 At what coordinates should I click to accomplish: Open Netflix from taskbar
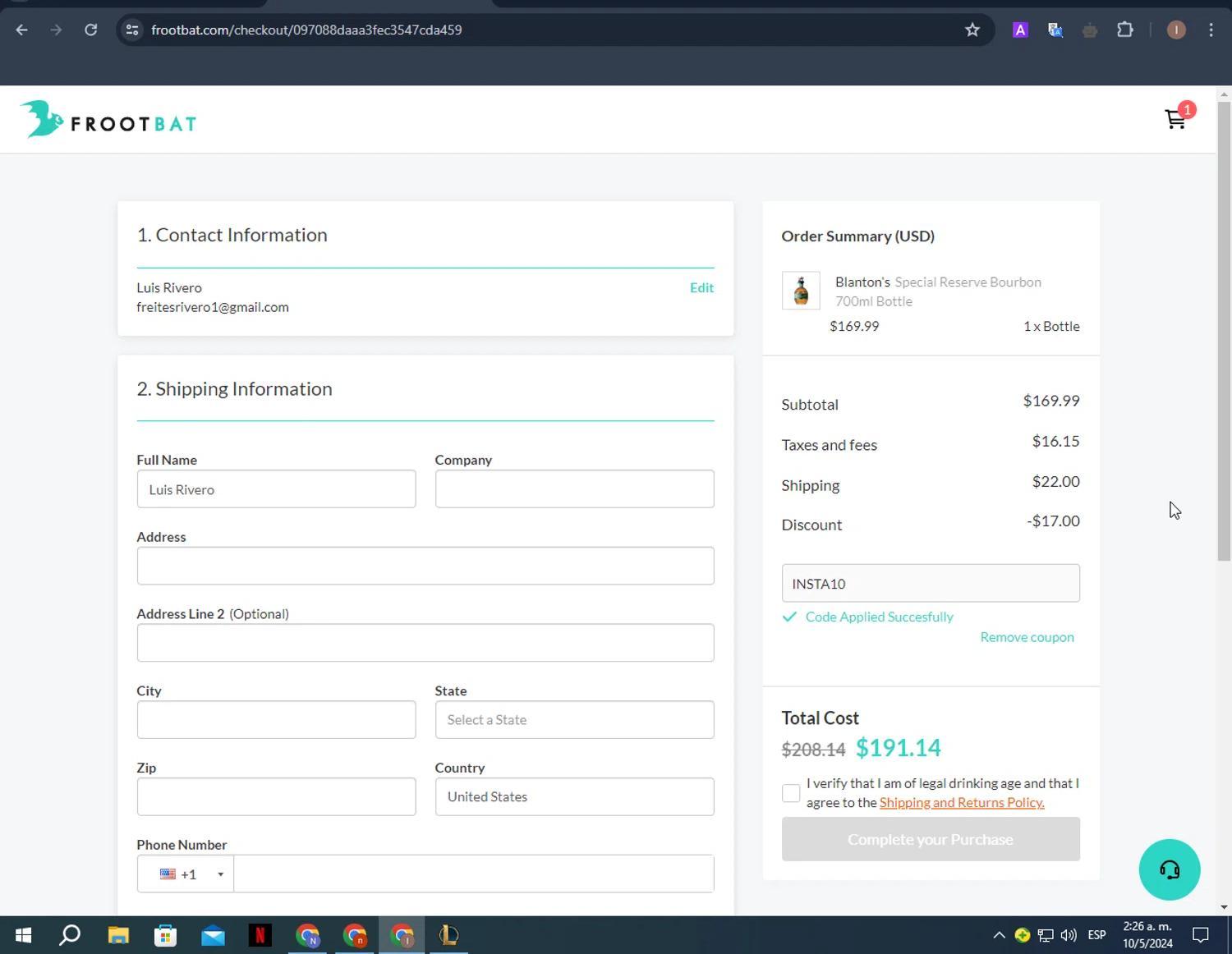260,935
